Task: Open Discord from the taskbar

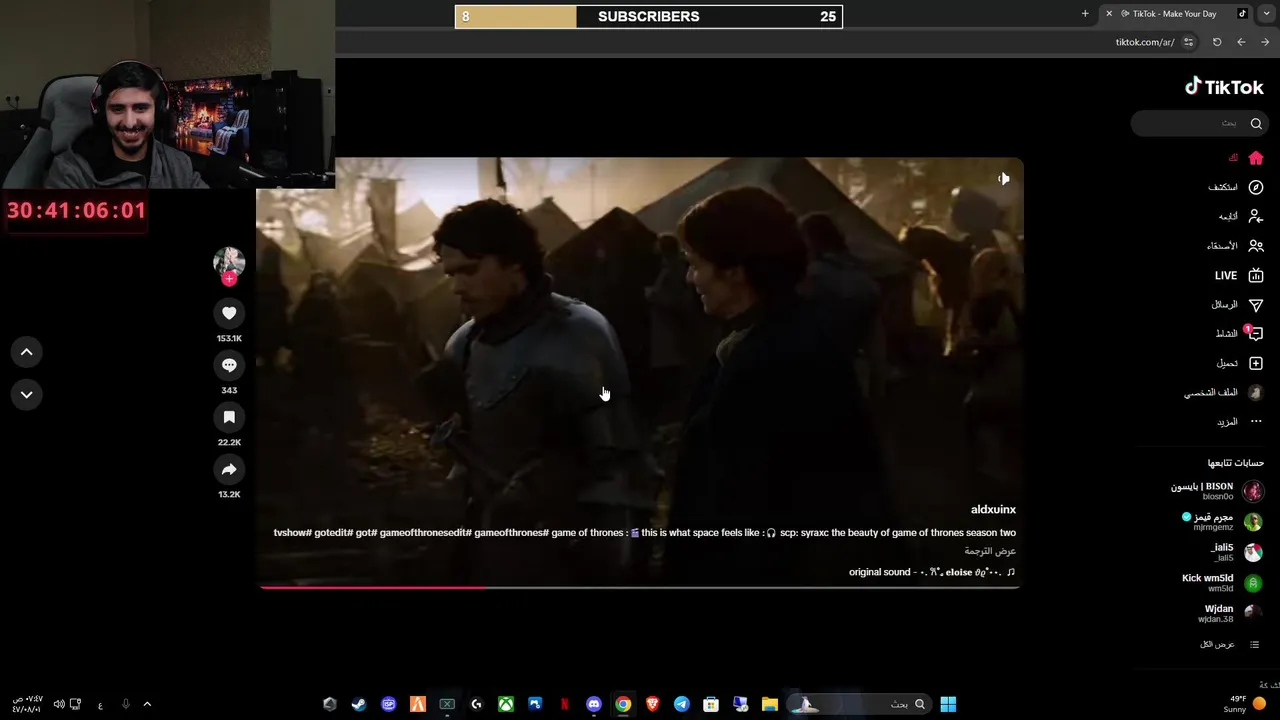Action: (594, 704)
